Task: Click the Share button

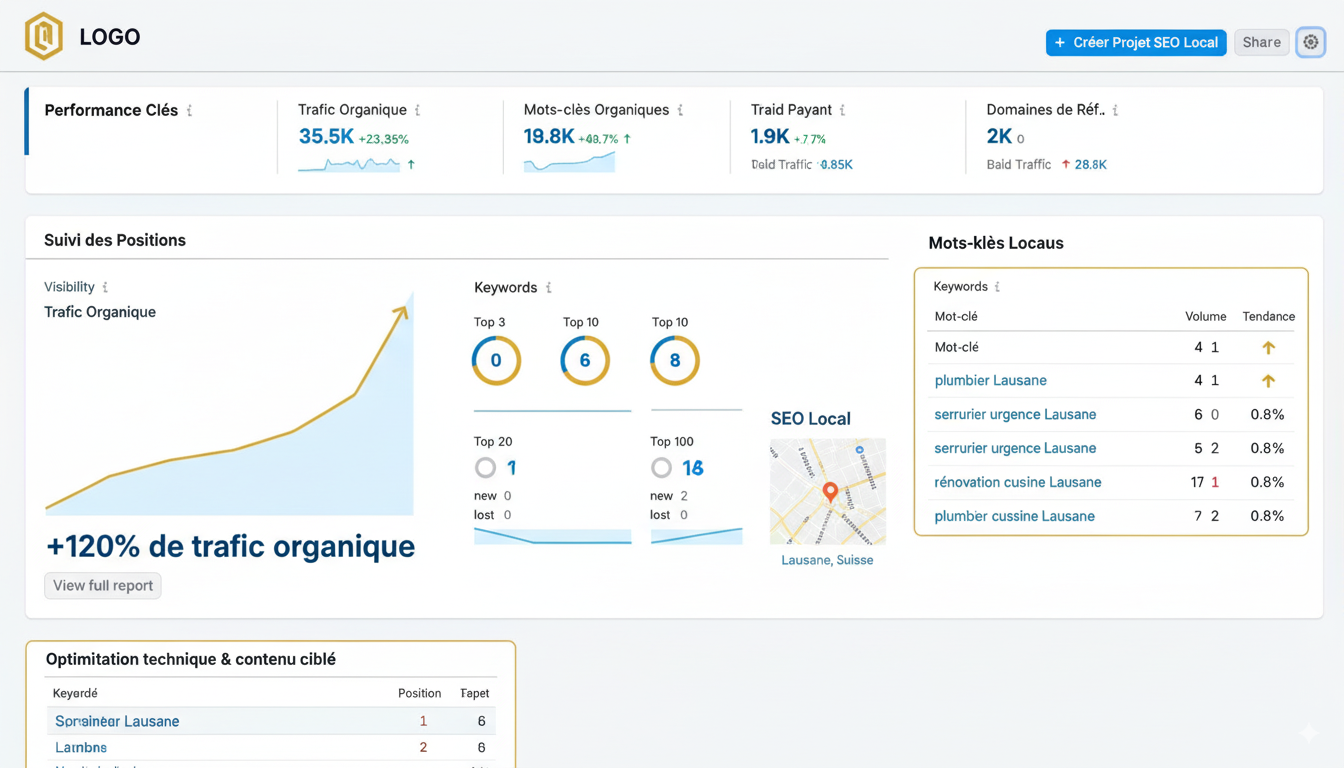Action: (1261, 42)
